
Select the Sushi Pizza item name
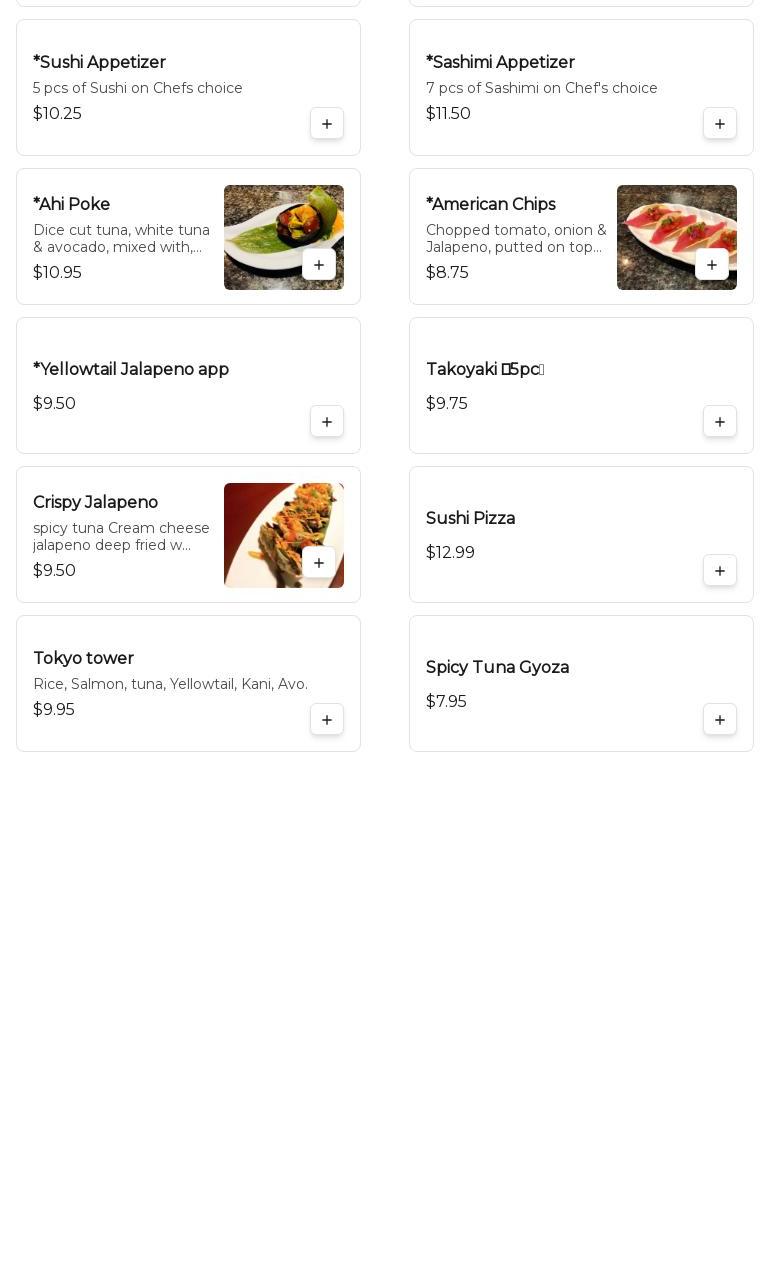pyautogui.click(x=470, y=518)
